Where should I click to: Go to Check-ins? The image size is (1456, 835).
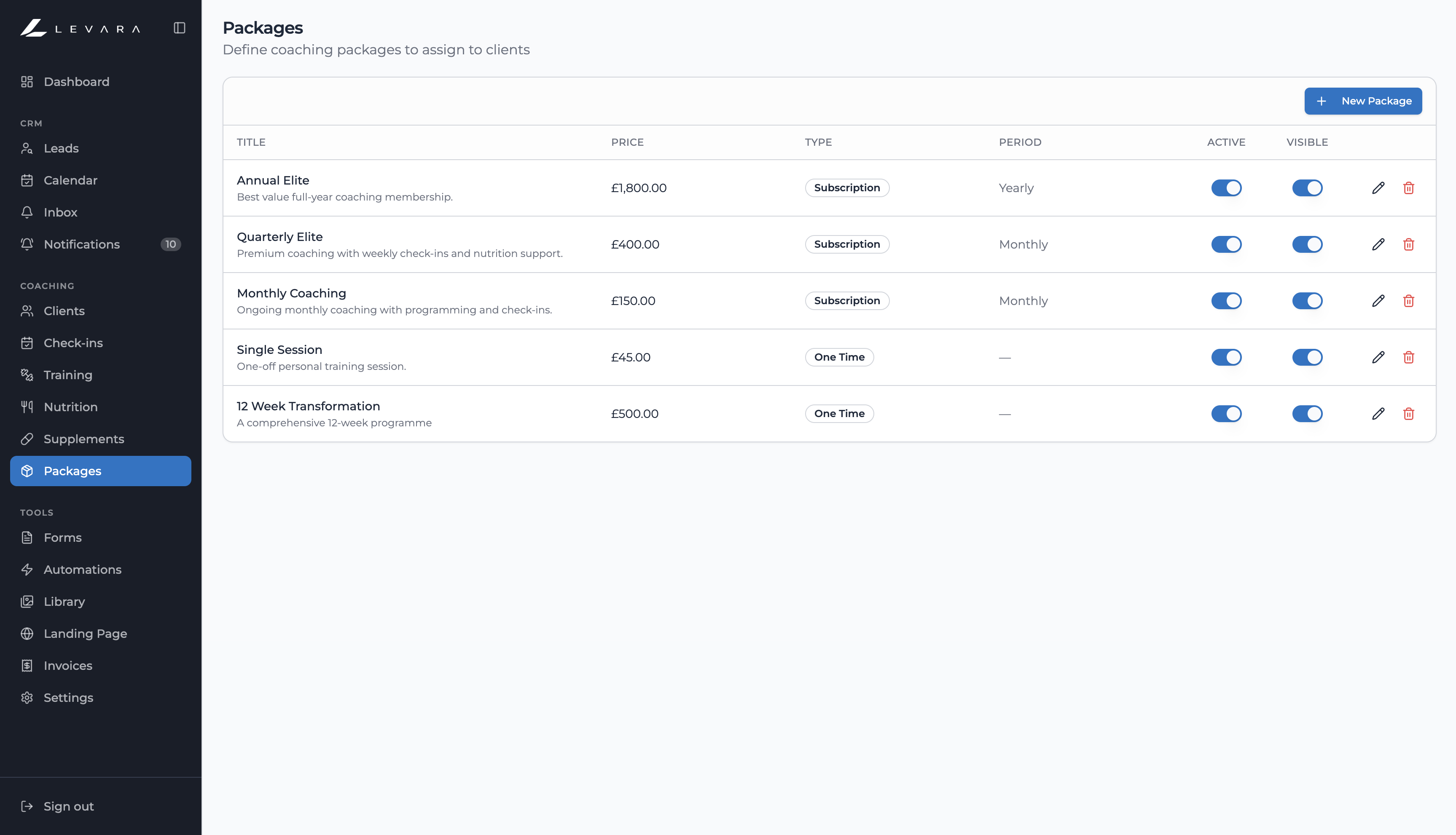100,343
